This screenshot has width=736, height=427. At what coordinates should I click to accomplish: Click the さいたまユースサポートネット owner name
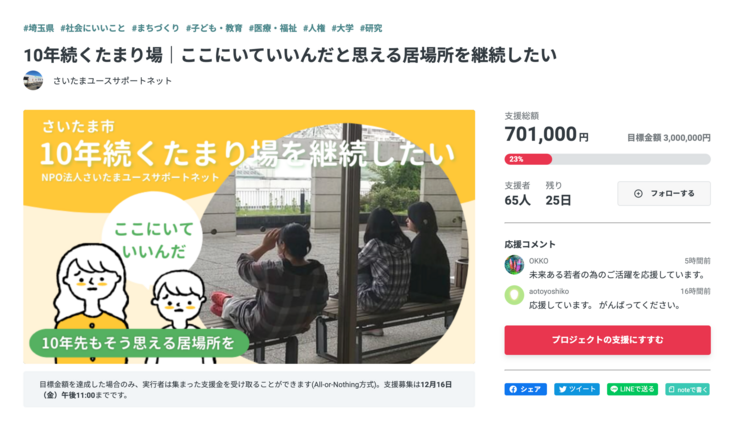[x=112, y=81]
